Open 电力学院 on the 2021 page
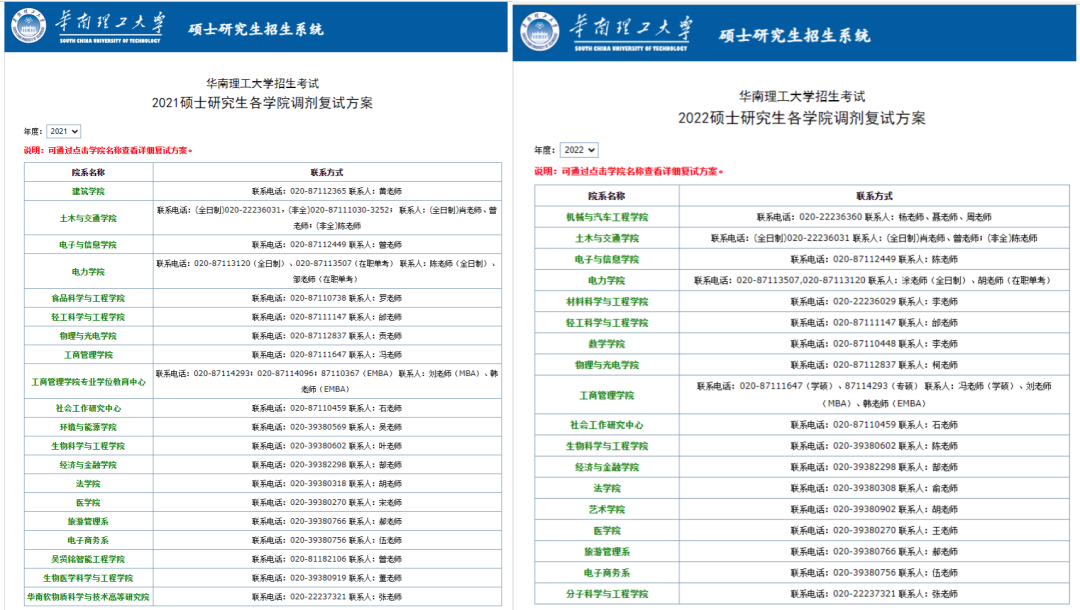 [88, 271]
